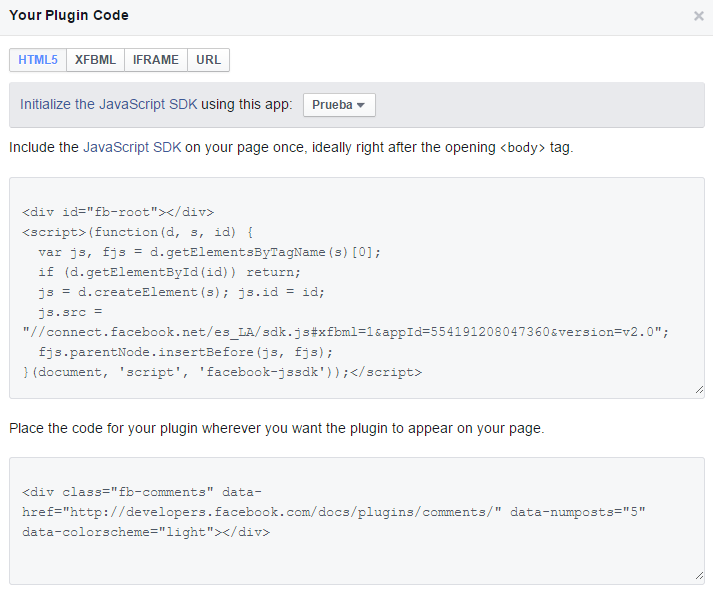Click the 'data-colorscheme="light"' line
Screen dimensions: 713x603
click(x=146, y=533)
